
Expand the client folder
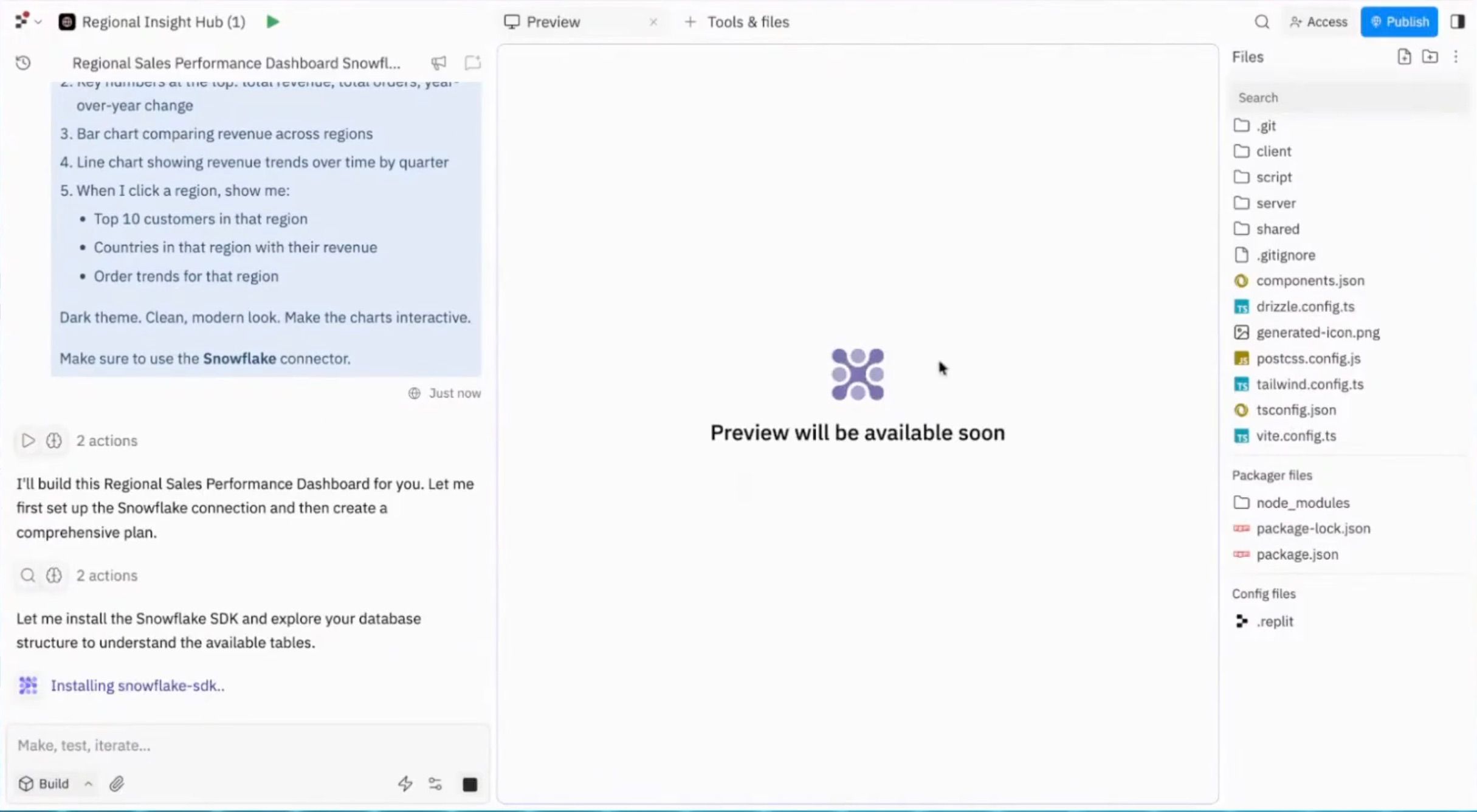(1273, 151)
